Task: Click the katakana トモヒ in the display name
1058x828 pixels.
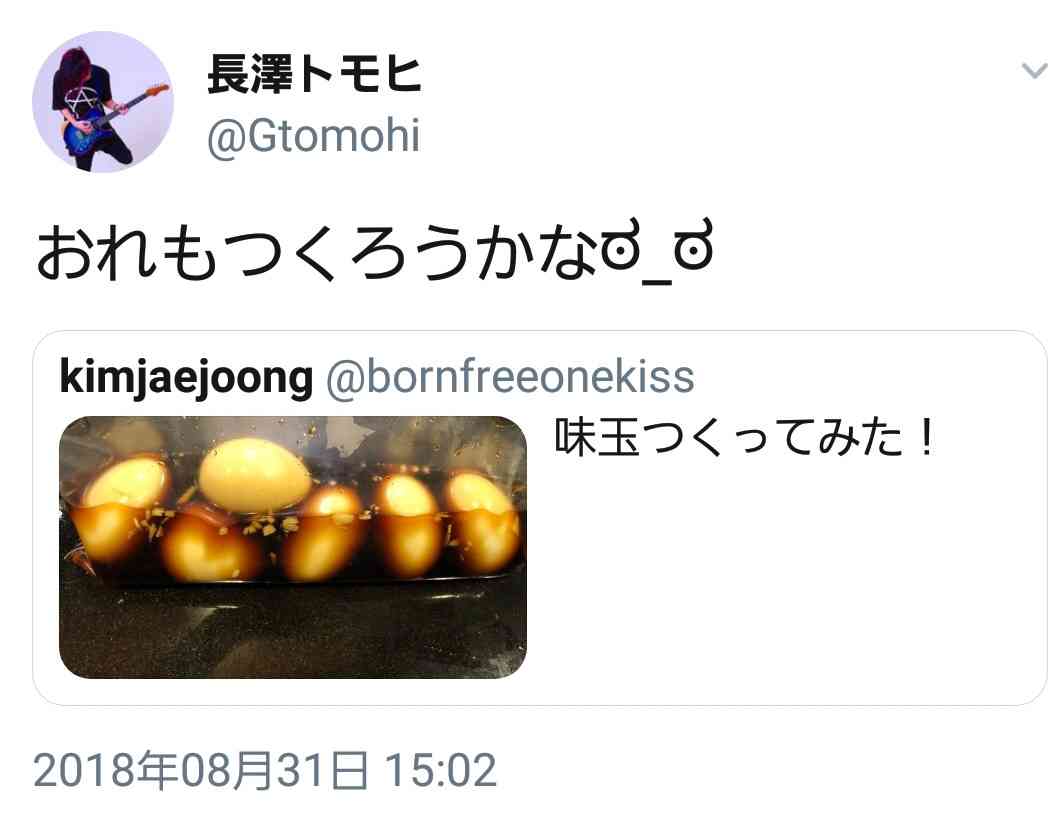Action: 360,74
